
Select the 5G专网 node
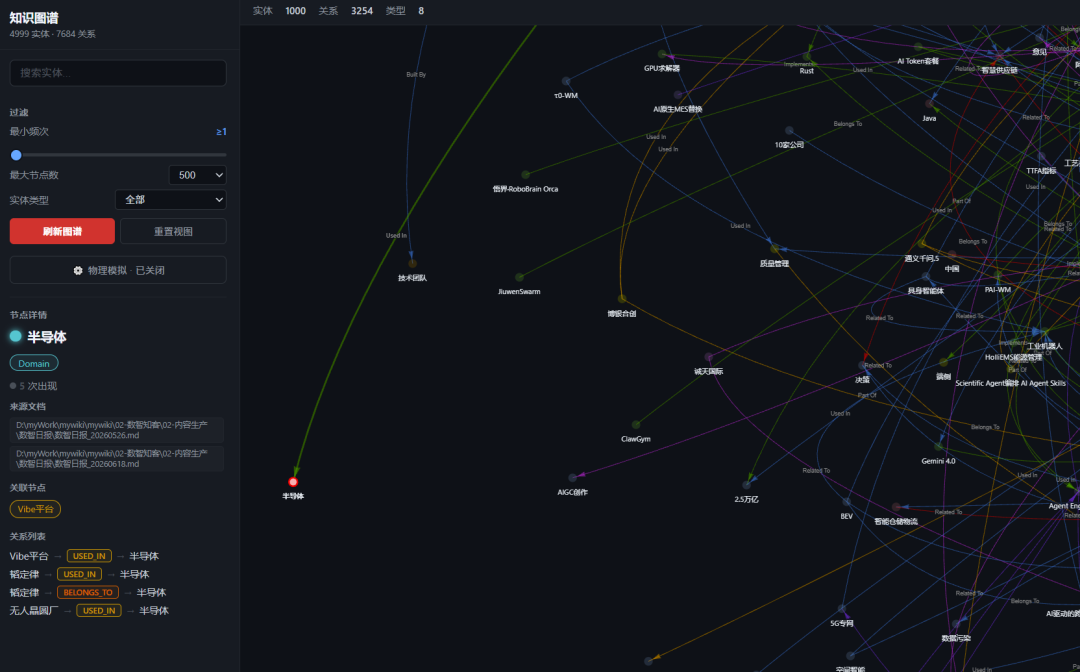click(x=842, y=609)
